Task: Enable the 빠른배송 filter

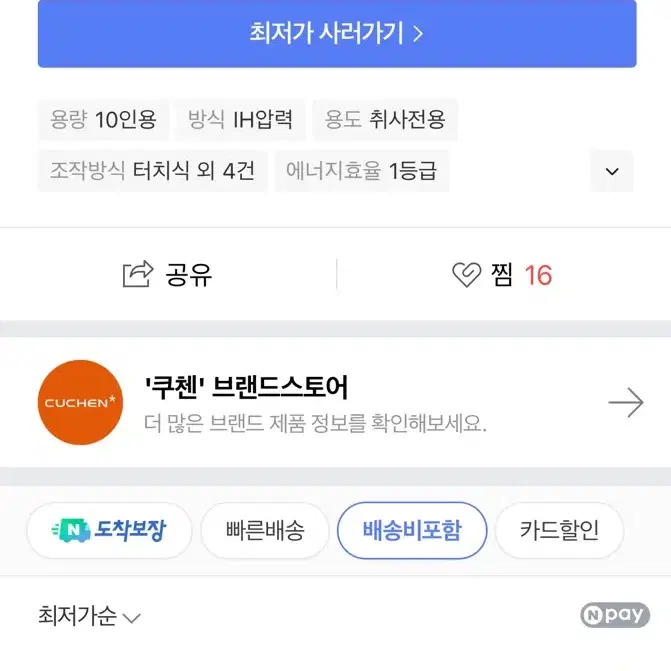Action: (x=265, y=531)
